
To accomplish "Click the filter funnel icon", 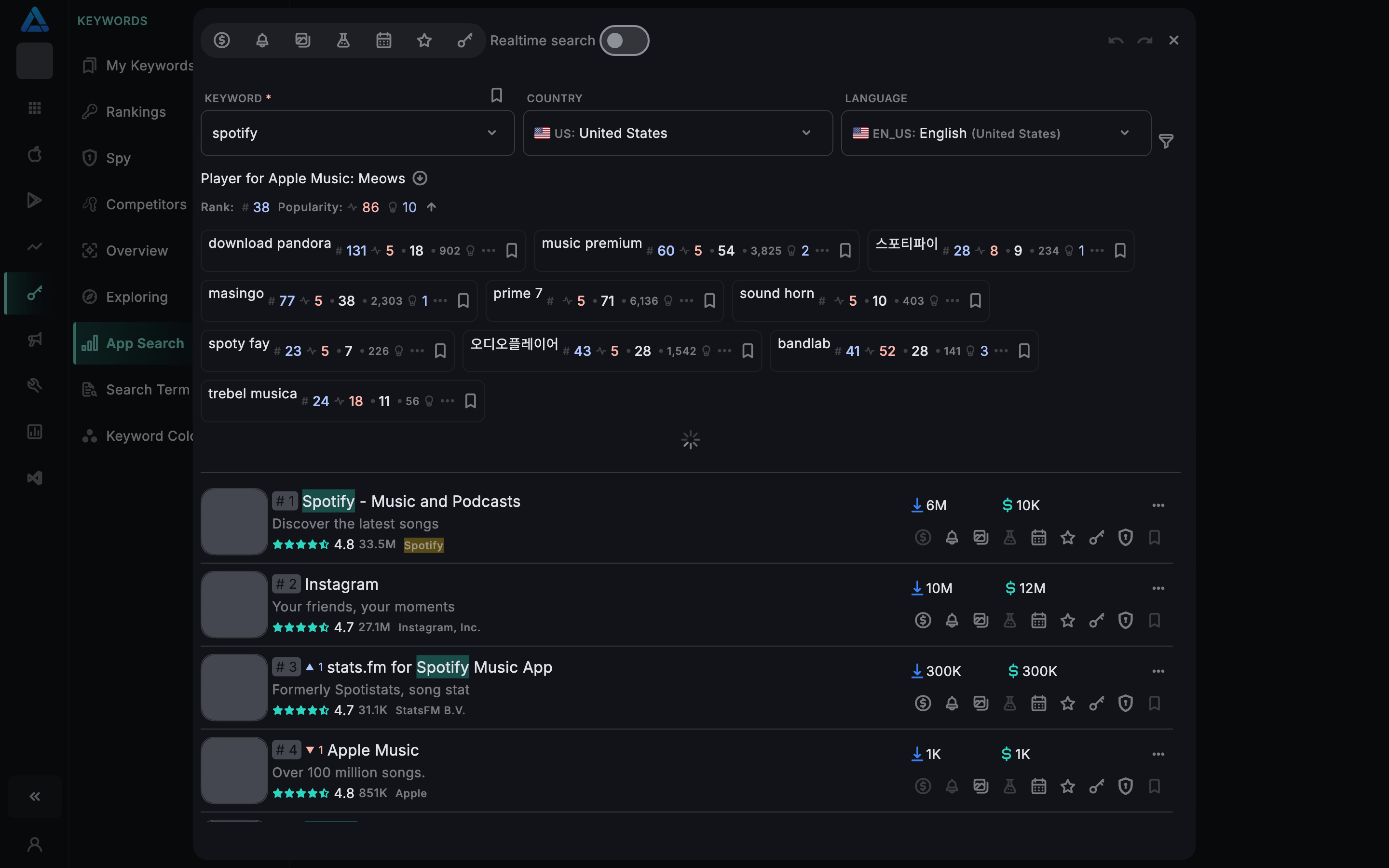I will (x=1166, y=141).
